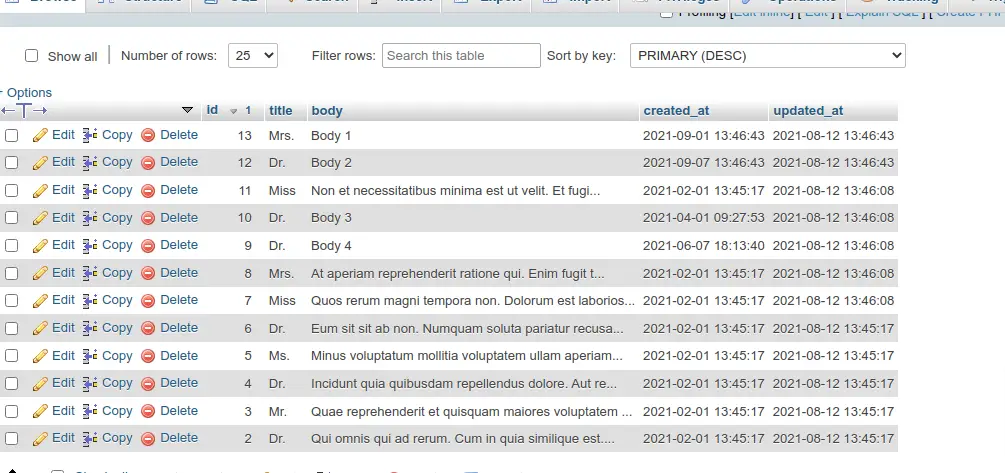Open the Options link above the table
Screen dimensions: 1005x473
tap(29, 92)
